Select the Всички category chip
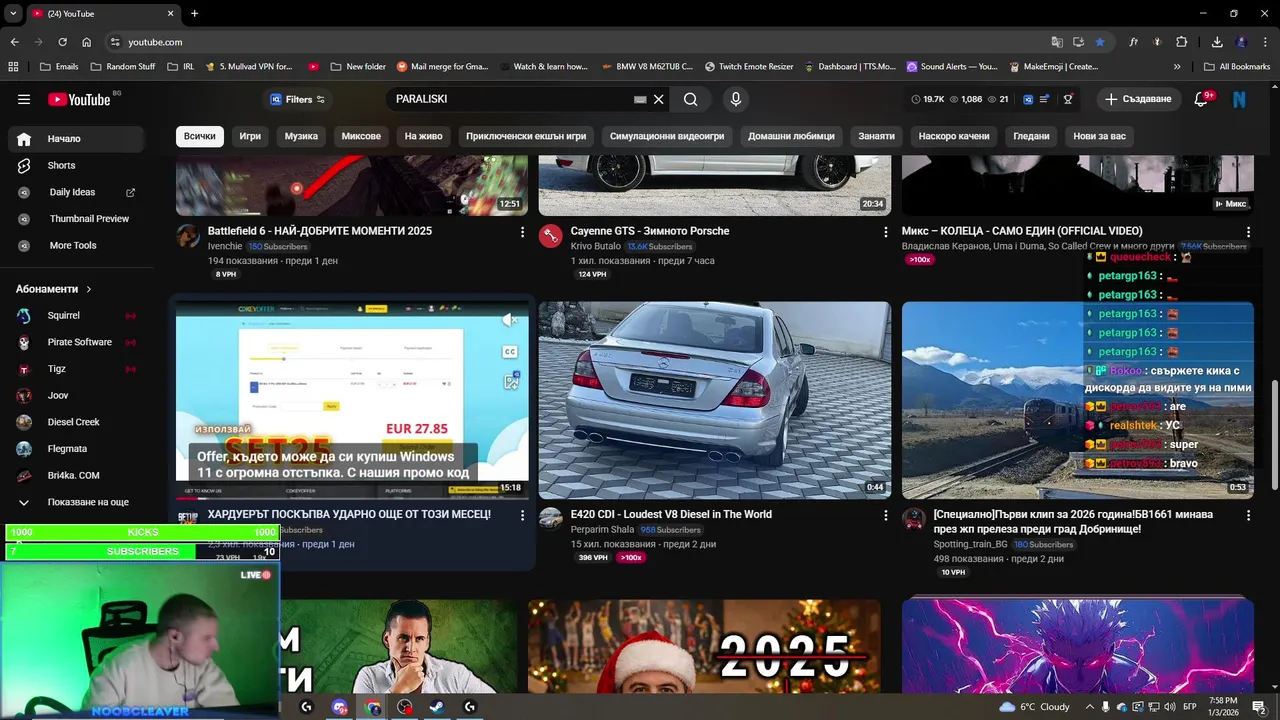 [200, 136]
